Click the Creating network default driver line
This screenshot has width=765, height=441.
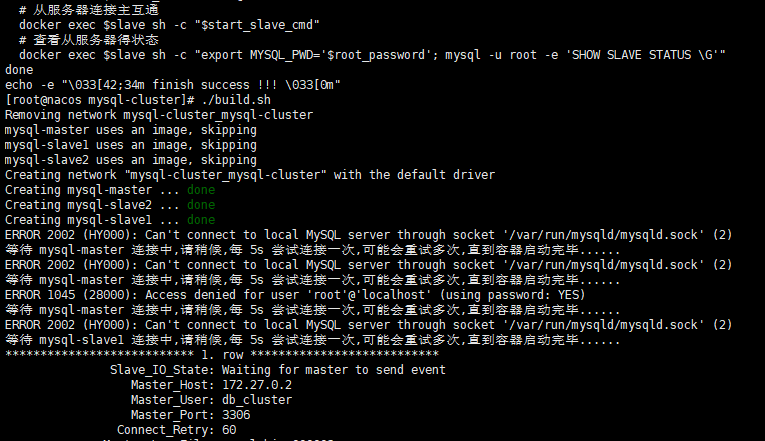tap(250, 175)
